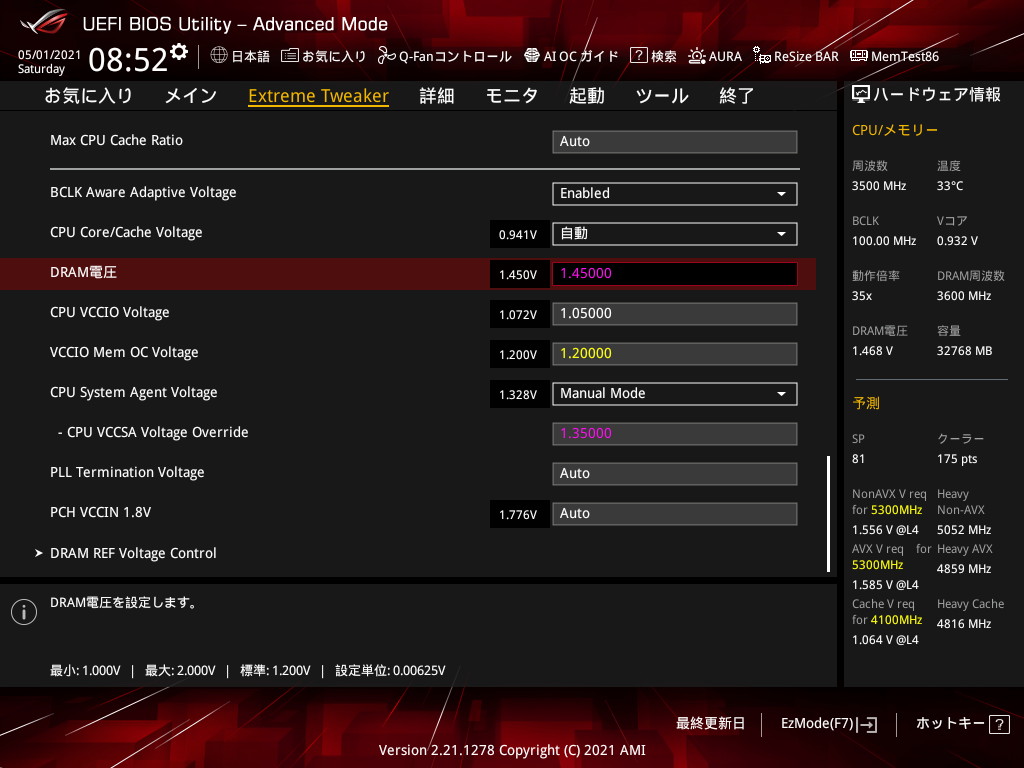Select PLL Termination Voltage label

pyautogui.click(x=127, y=472)
